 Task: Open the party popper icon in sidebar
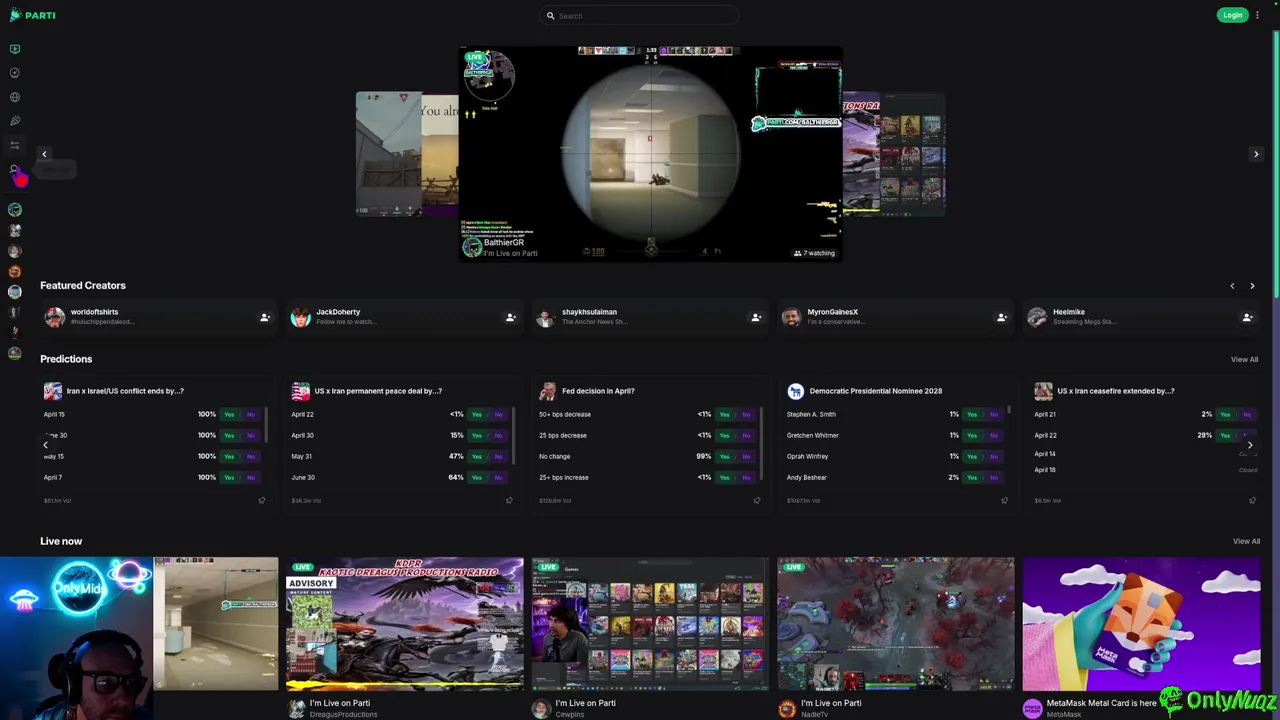[15, 121]
